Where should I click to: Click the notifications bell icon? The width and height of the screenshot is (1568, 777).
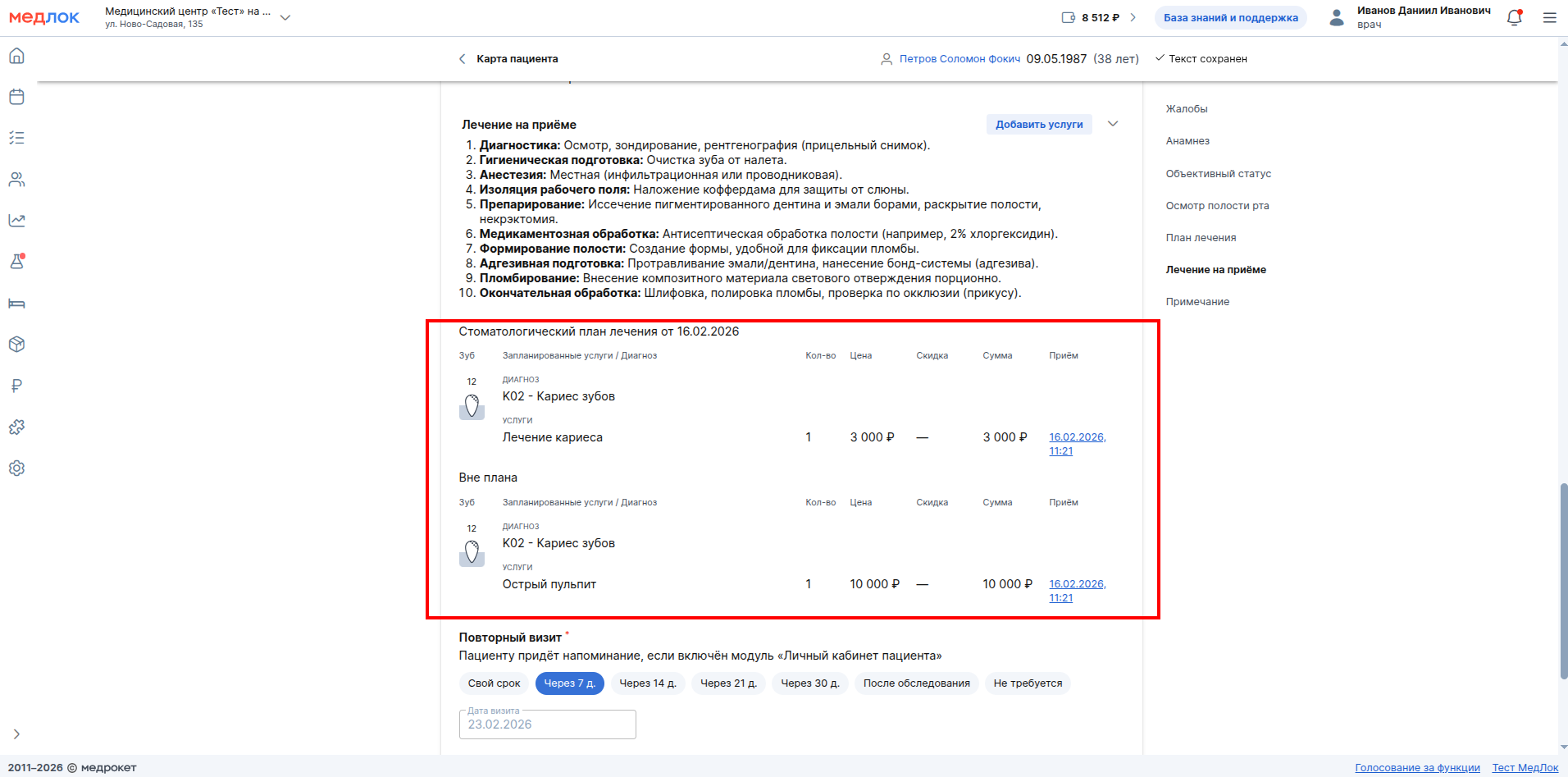(x=1514, y=18)
